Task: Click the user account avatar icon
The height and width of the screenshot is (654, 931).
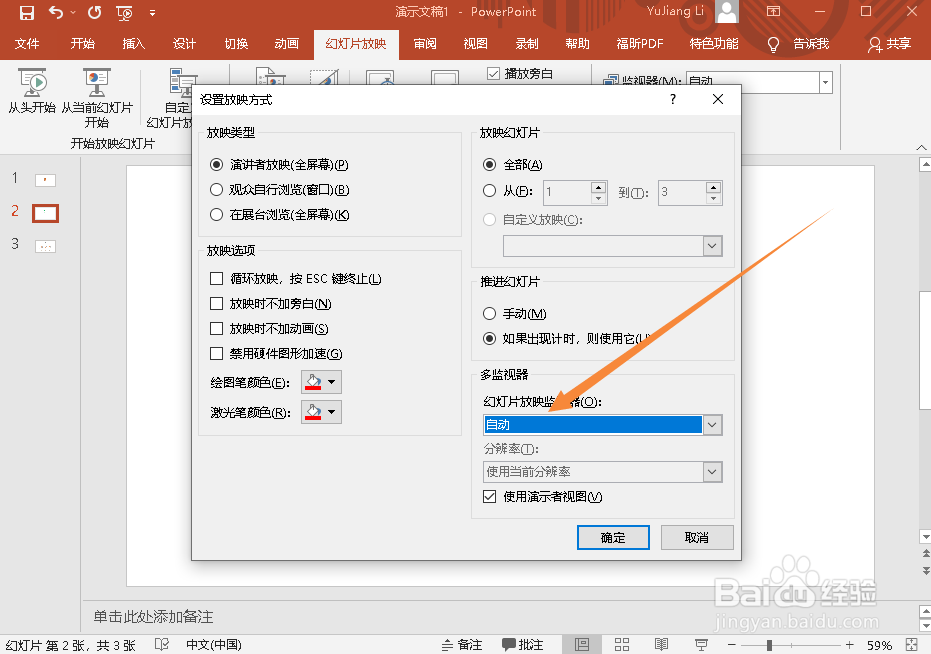Action: (727, 11)
